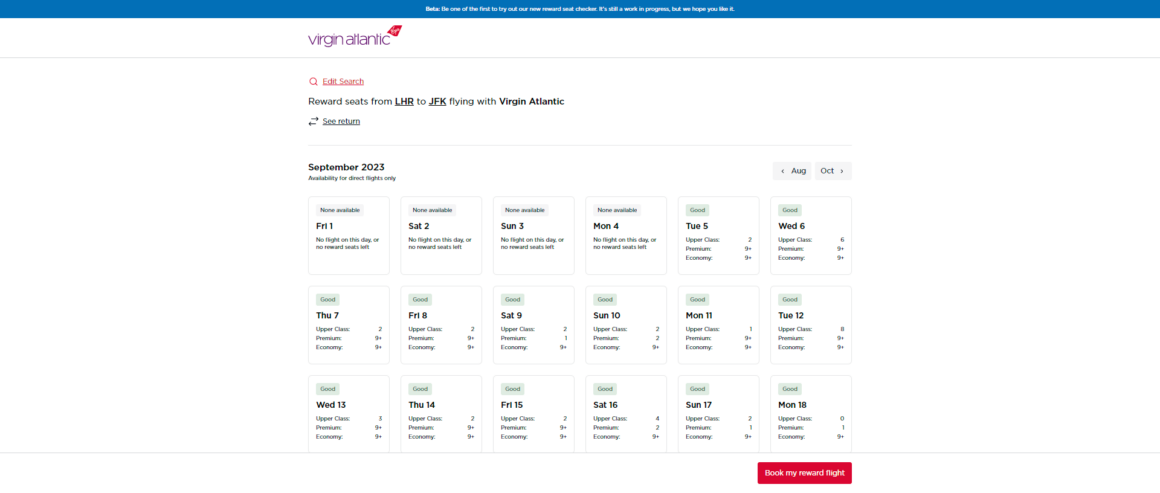Select the Sun 17 date card
1160x493 pixels.
[718, 415]
